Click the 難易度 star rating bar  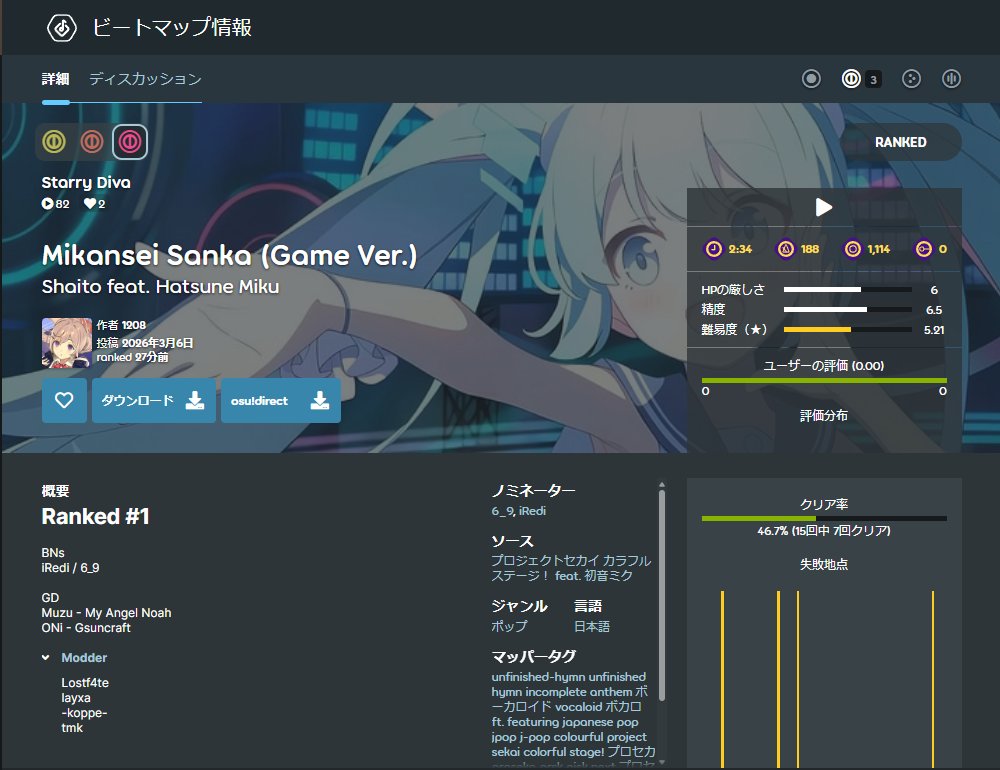coord(848,330)
